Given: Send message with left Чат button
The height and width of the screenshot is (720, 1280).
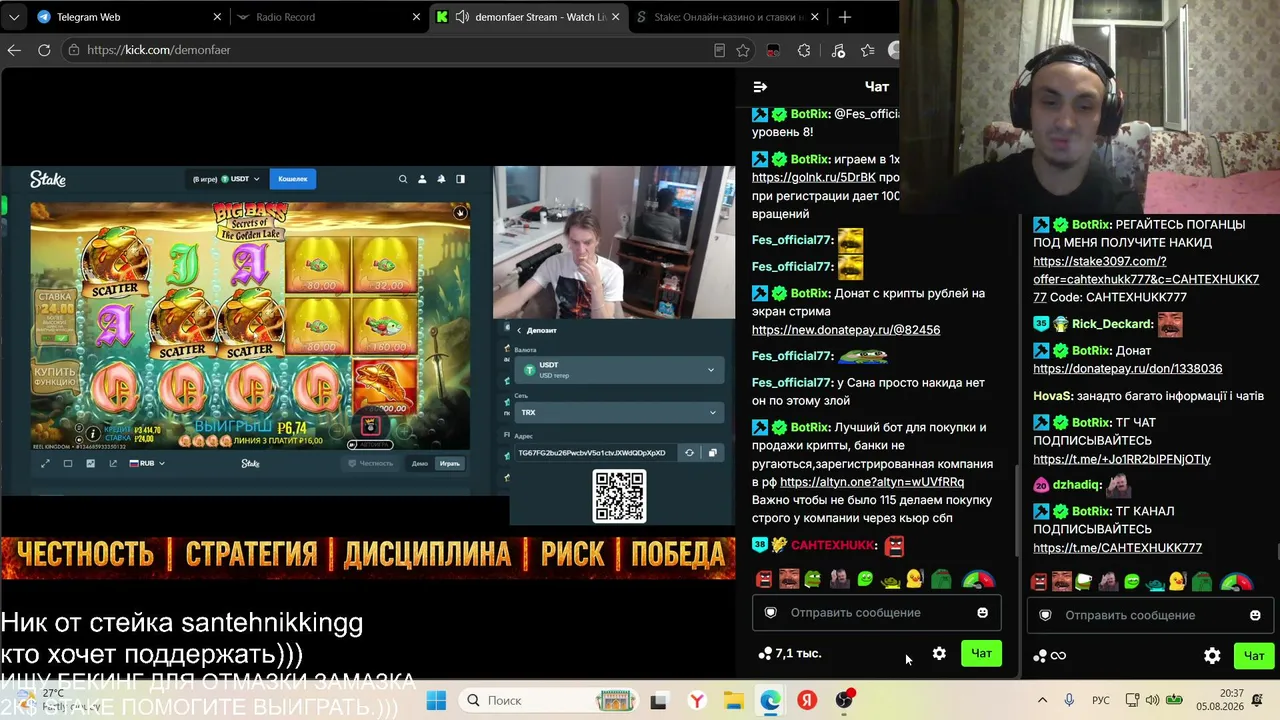Looking at the screenshot, I should click(981, 653).
